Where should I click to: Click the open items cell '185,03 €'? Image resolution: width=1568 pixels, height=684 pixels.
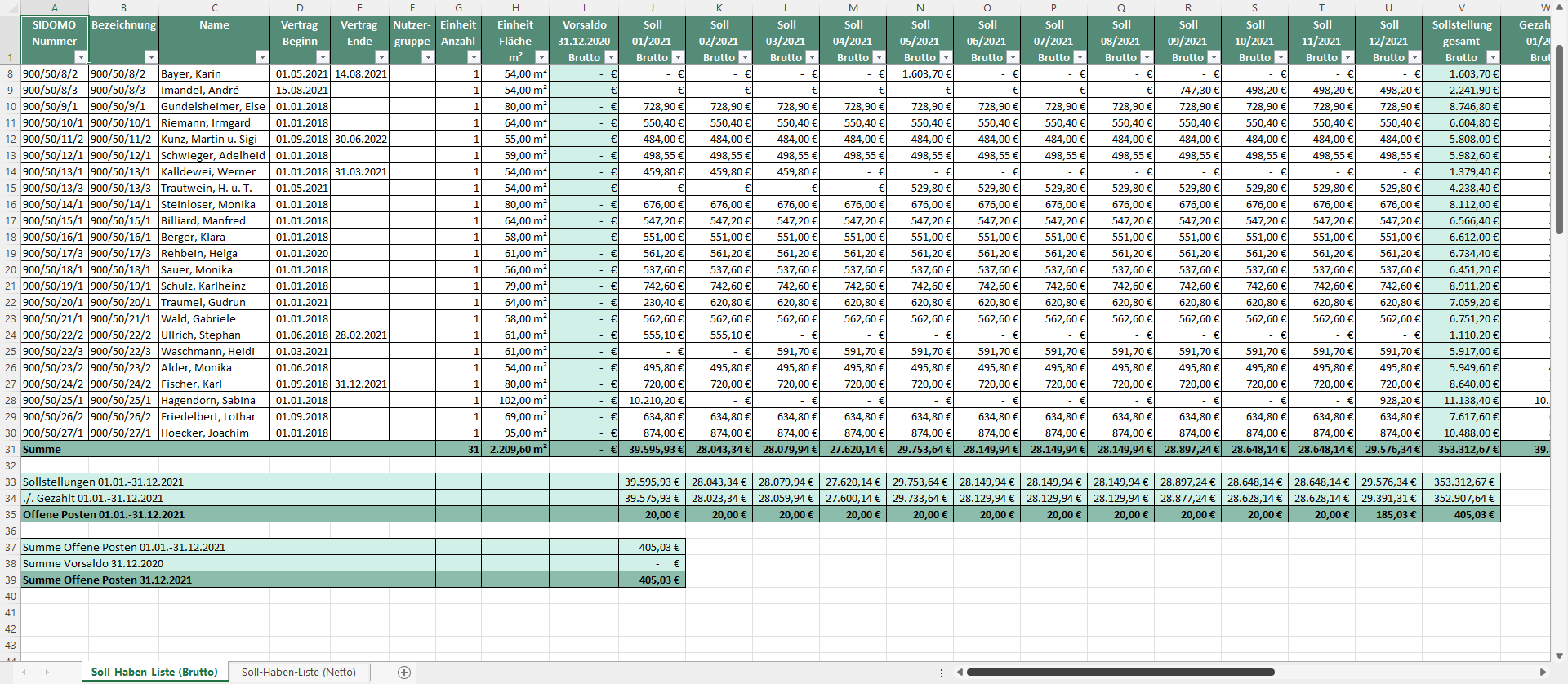[x=1388, y=514]
